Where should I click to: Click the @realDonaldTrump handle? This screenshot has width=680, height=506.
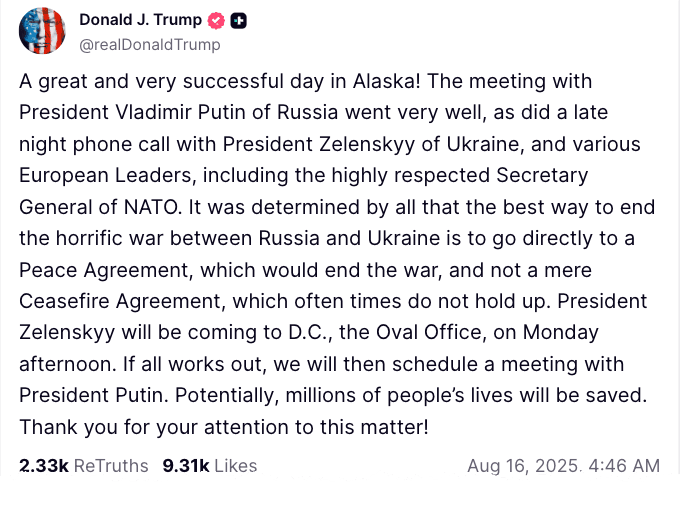tap(148, 45)
